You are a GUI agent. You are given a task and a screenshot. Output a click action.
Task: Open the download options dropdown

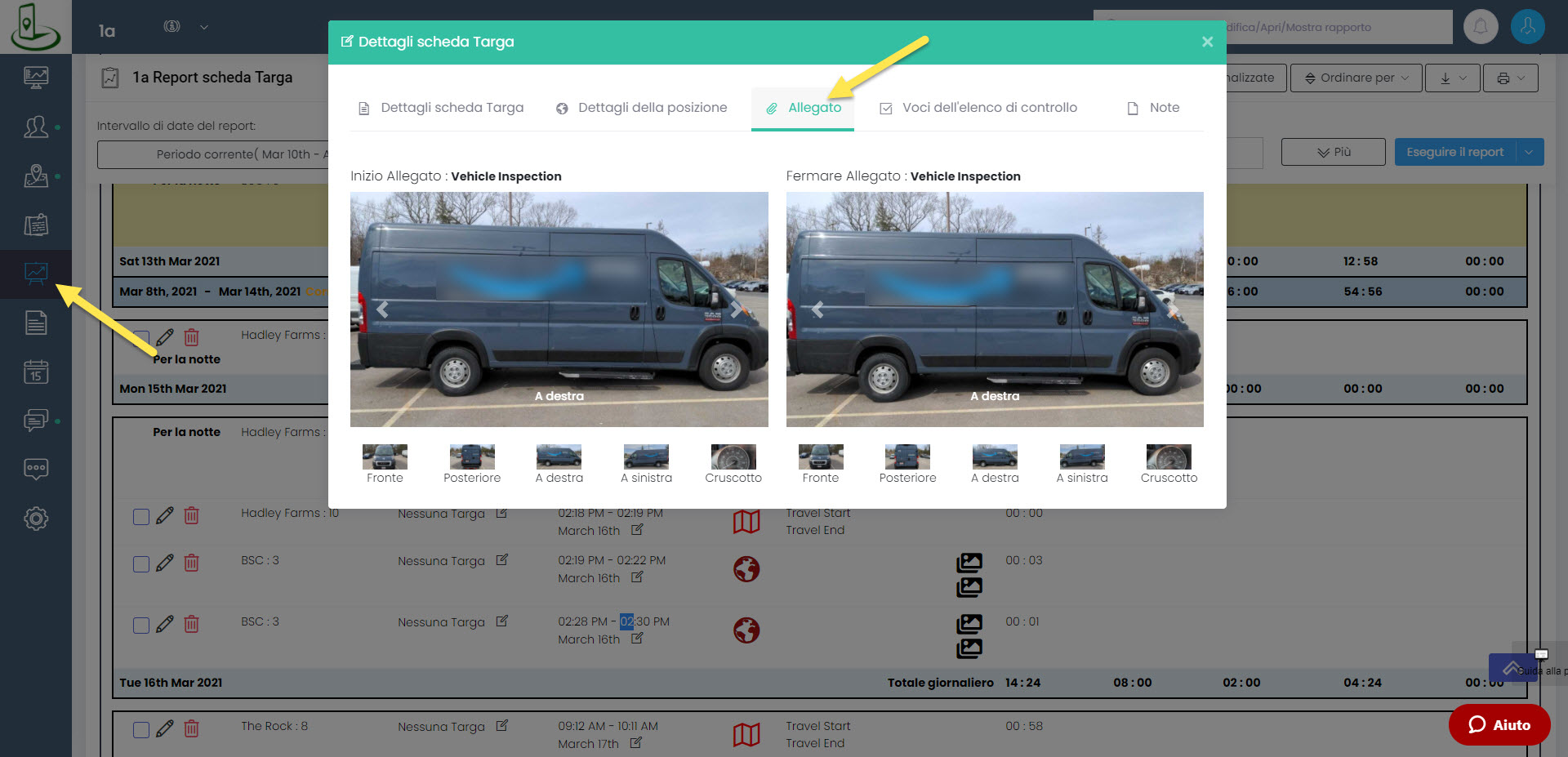tap(1453, 78)
